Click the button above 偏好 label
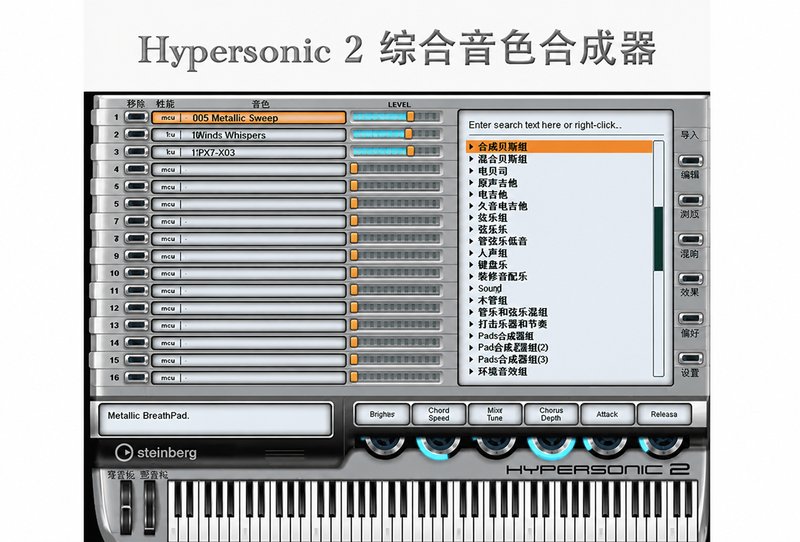Viewport: 800px width, 542px height. [x=690, y=318]
